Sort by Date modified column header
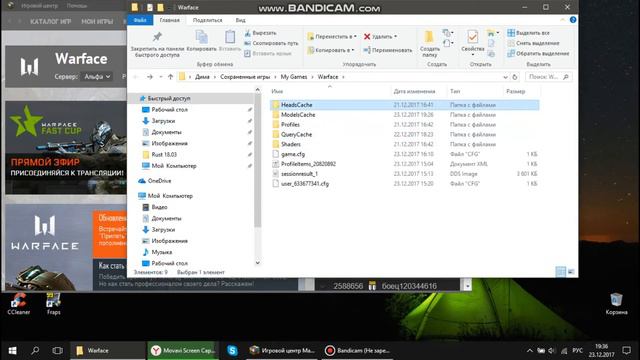Viewport: 640px width, 360px height. [x=414, y=91]
